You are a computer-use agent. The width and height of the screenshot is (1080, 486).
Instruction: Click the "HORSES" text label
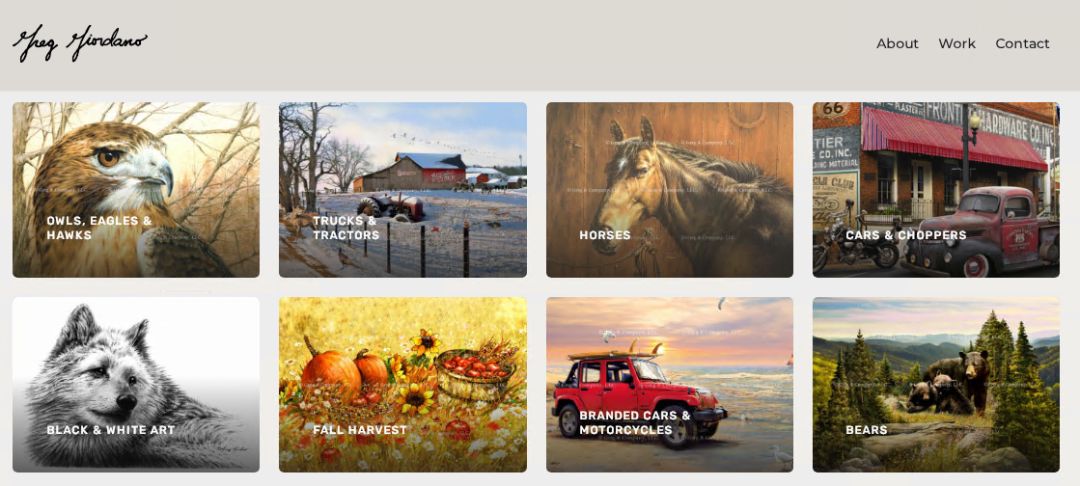coord(605,235)
